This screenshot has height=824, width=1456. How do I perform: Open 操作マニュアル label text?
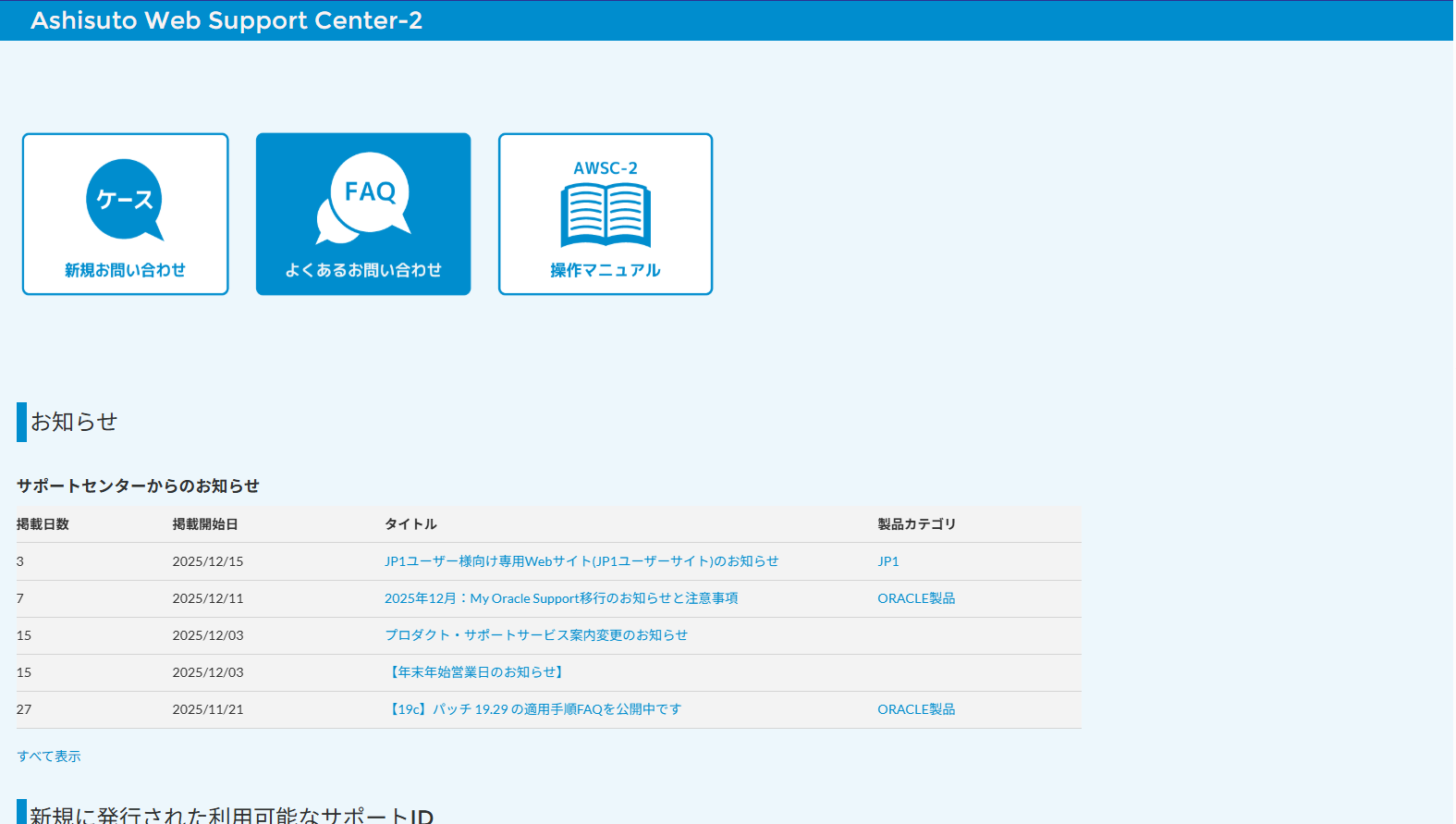[x=606, y=270]
